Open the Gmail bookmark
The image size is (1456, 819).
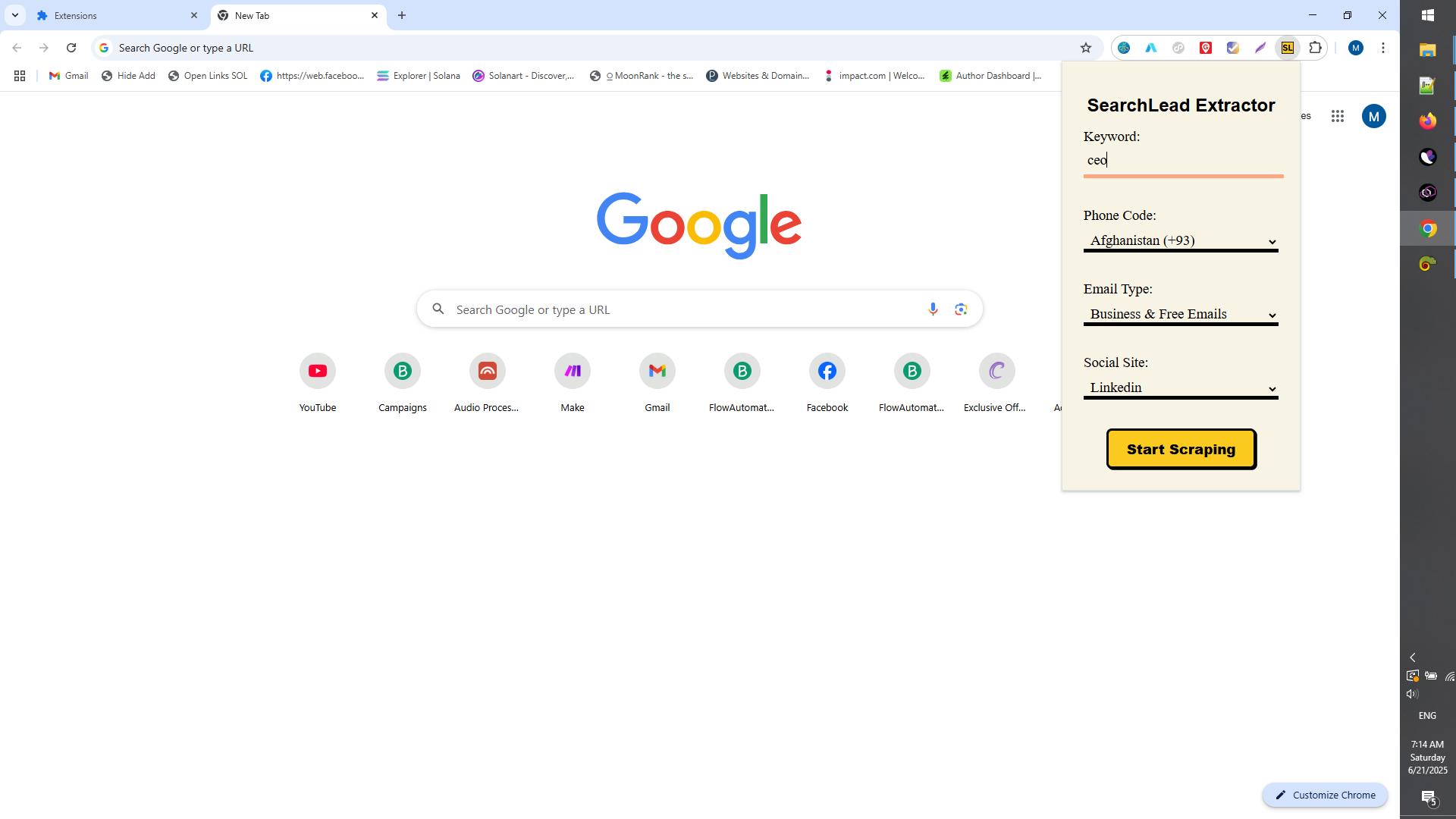67,76
